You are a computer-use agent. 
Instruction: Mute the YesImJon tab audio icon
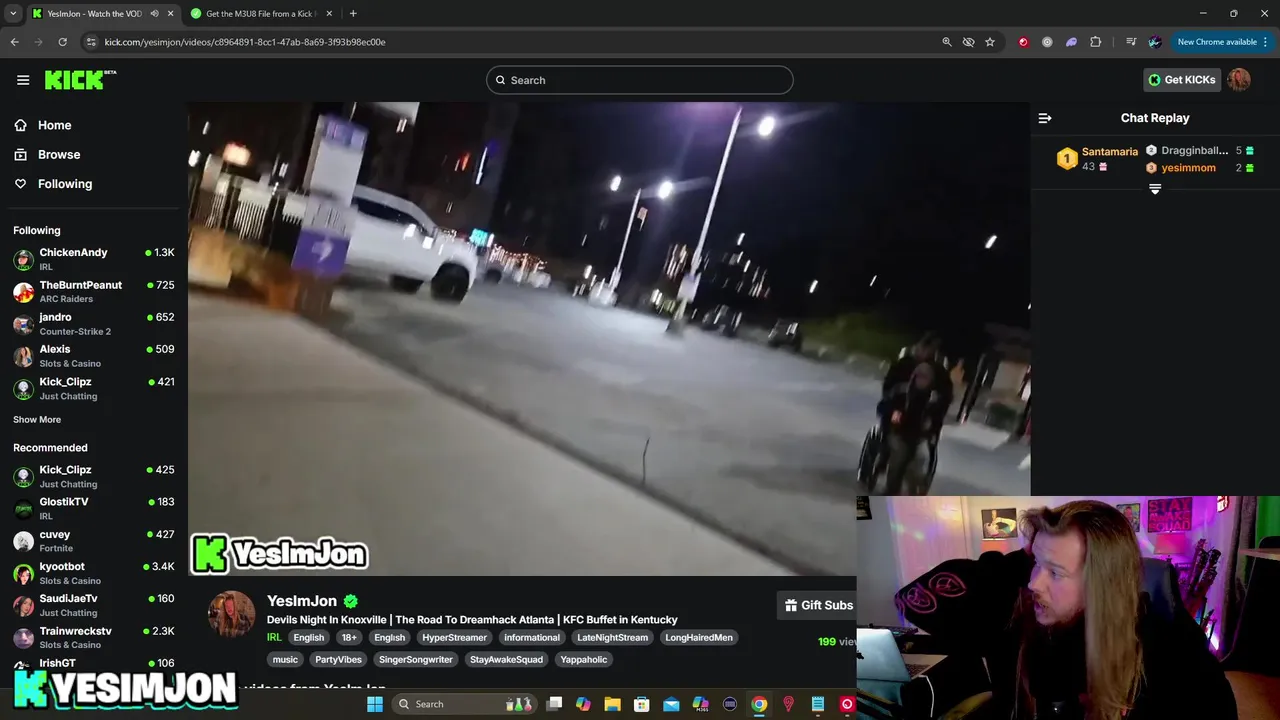[x=154, y=14]
